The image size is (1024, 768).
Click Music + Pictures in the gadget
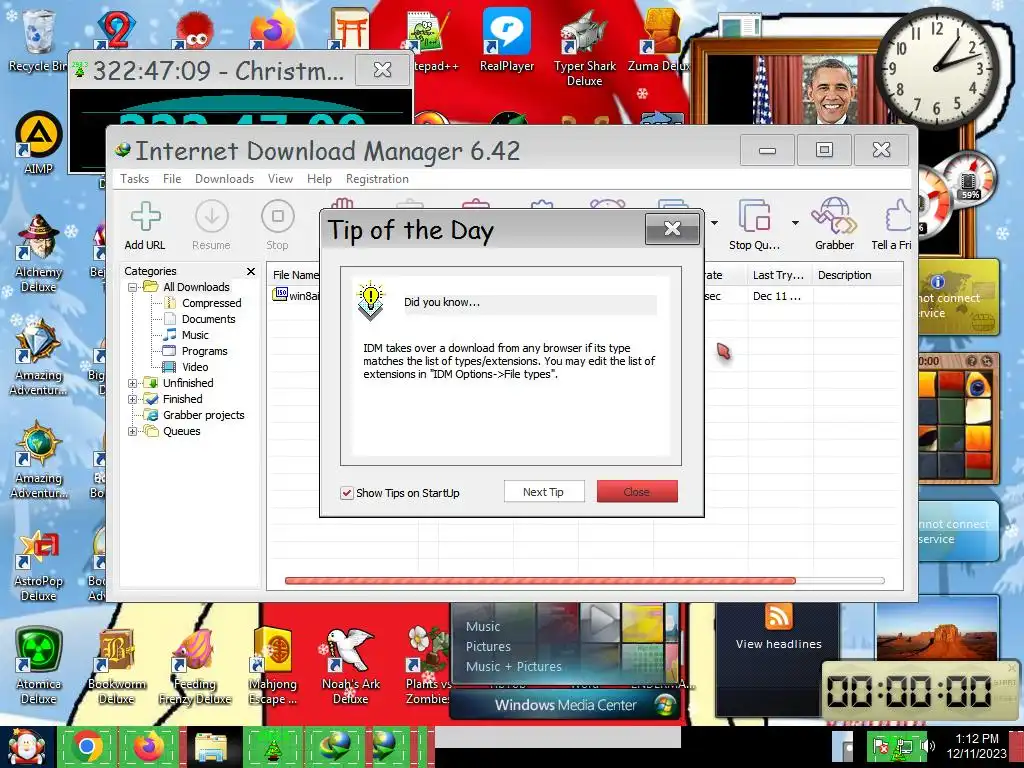(x=513, y=667)
